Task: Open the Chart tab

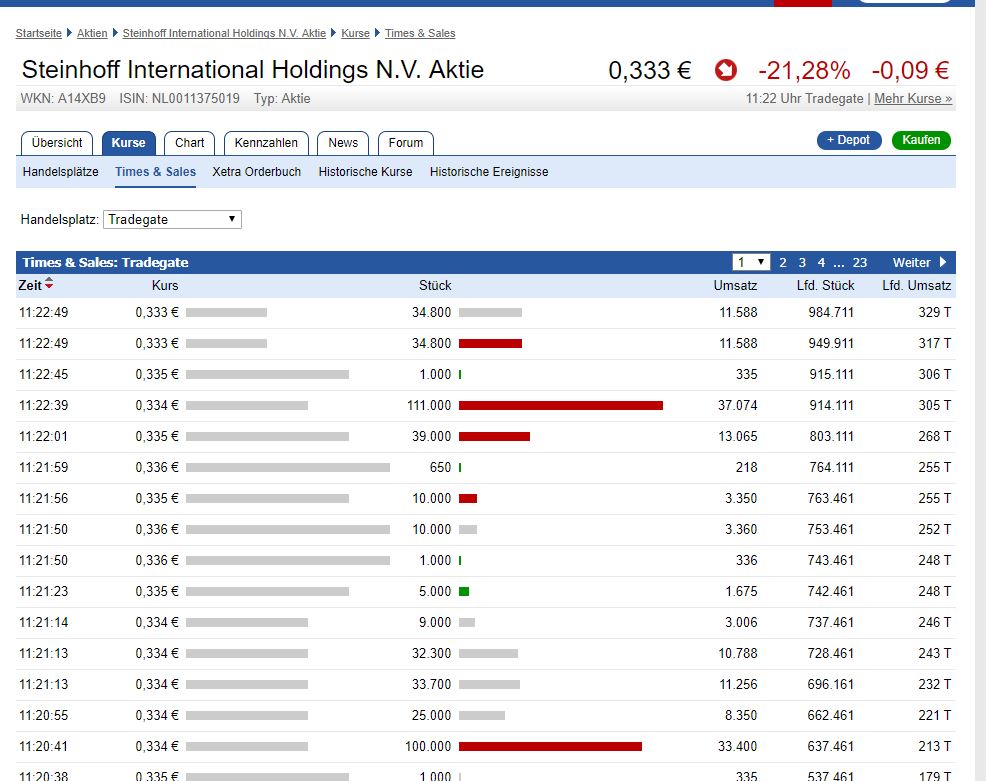Action: pos(189,143)
